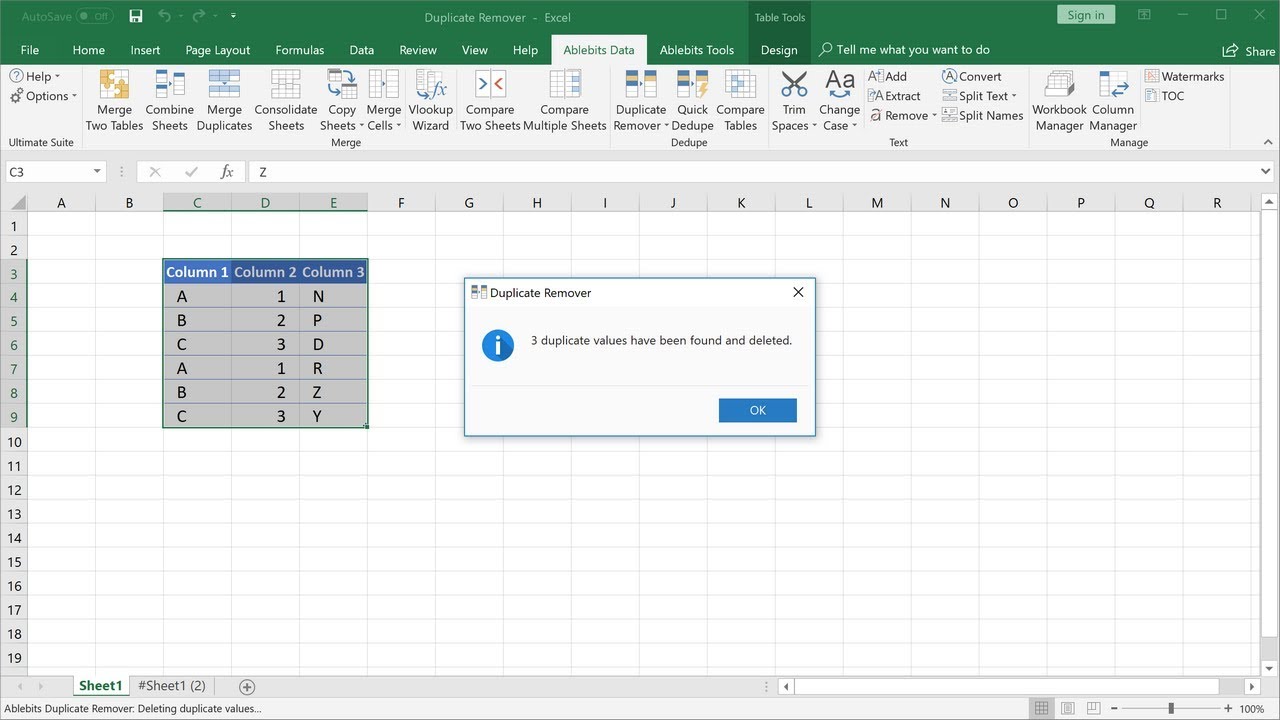Open the TOC tool

pyautogui.click(x=1165, y=96)
